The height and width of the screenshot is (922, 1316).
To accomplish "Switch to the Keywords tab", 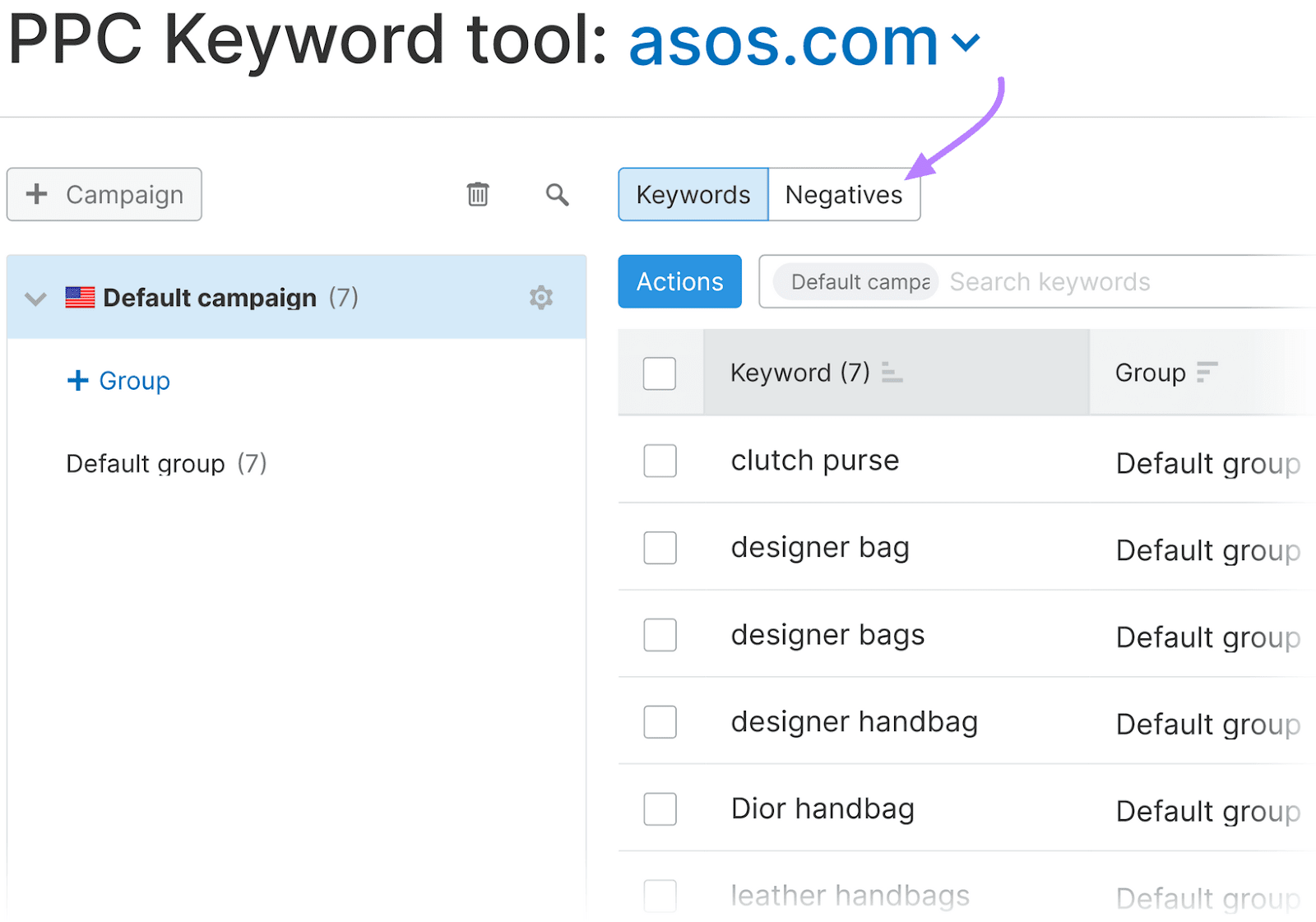I will tap(693, 194).
